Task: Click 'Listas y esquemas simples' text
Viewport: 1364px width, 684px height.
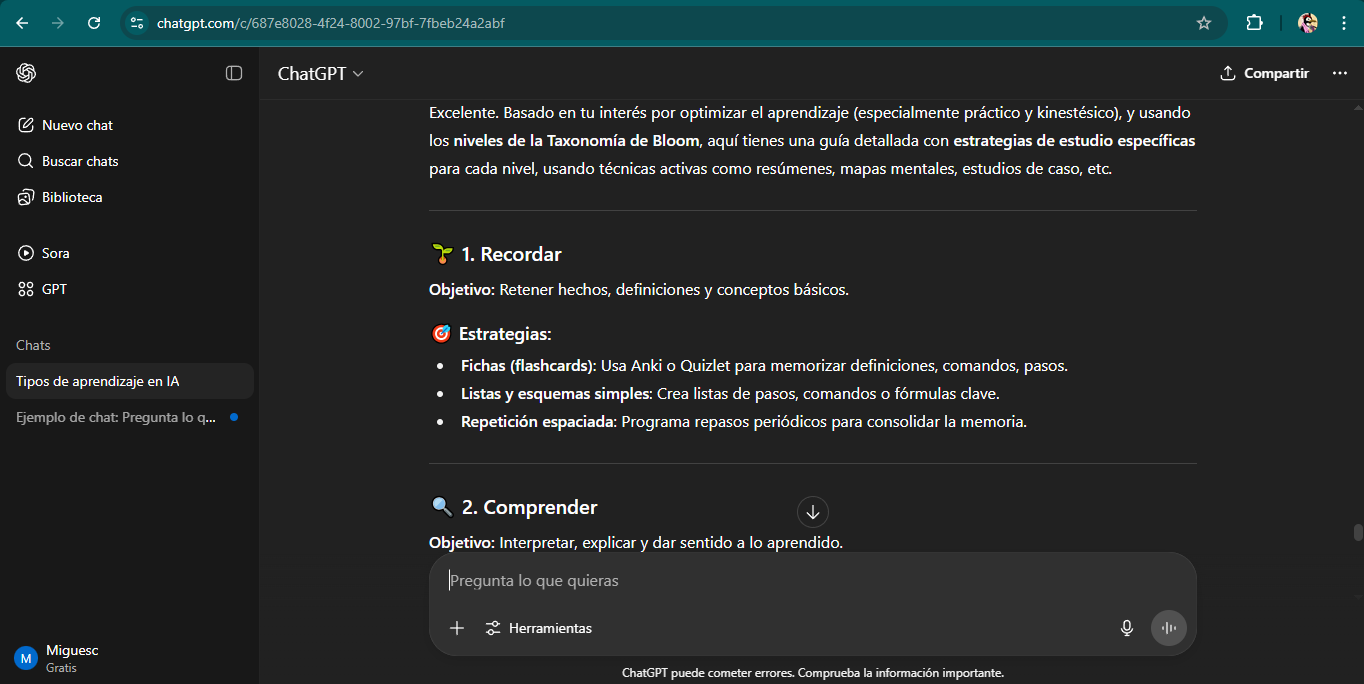Action: tap(556, 393)
